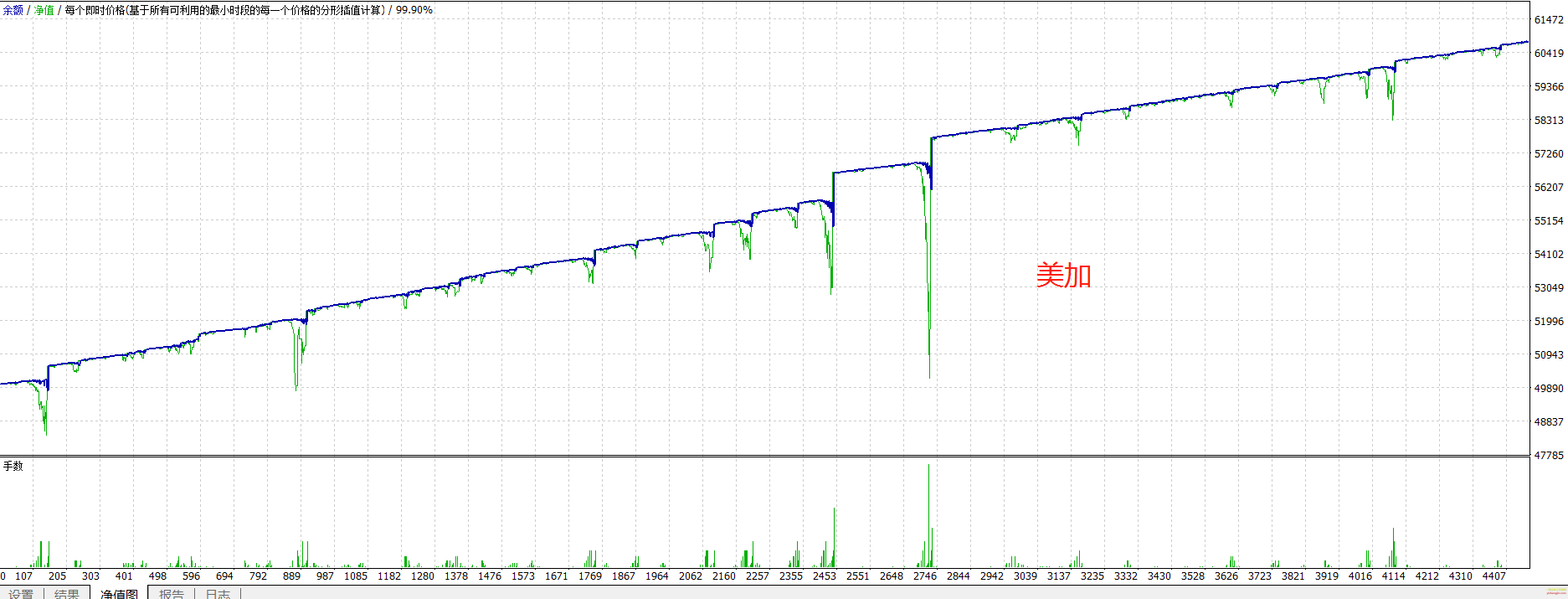The image size is (1568, 599).
Task: Click the 4114 trade number on the axis
Action: 1394,576
